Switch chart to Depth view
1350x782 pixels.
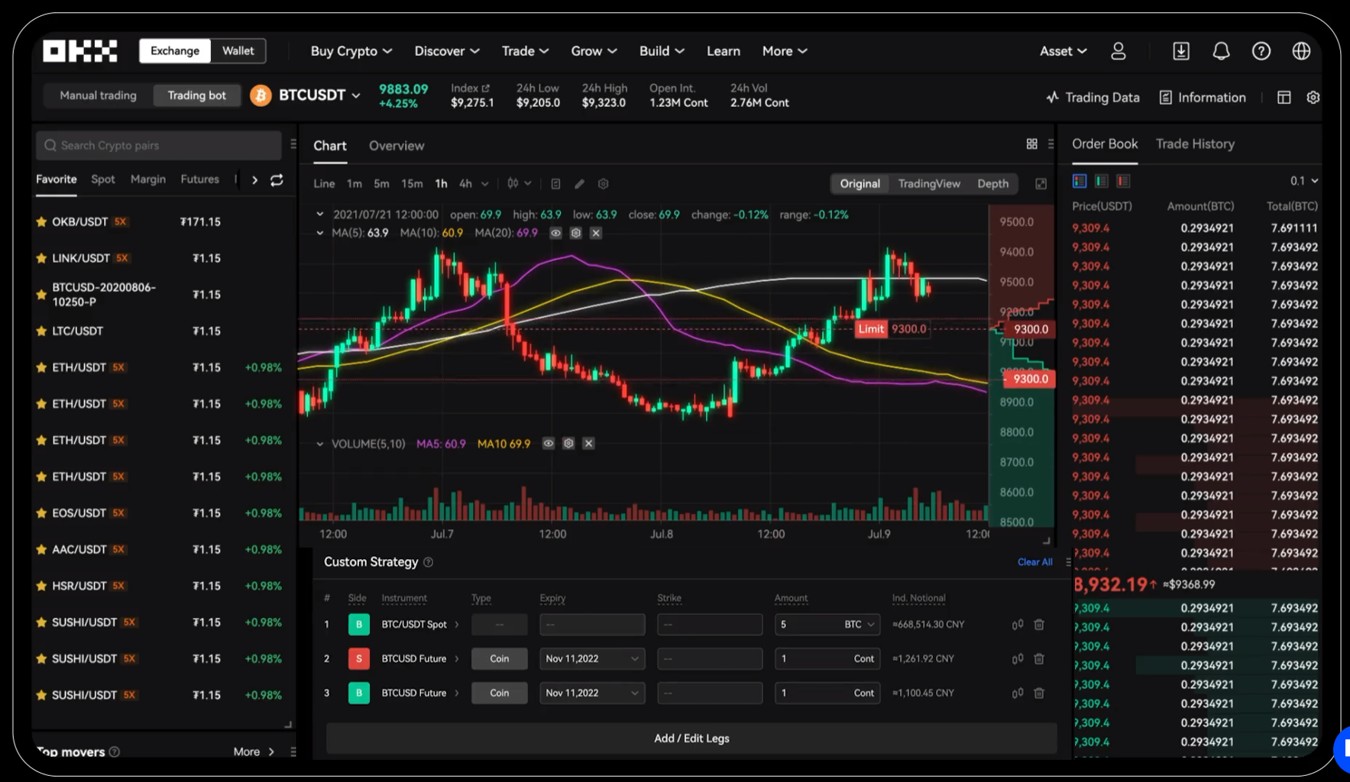(993, 184)
